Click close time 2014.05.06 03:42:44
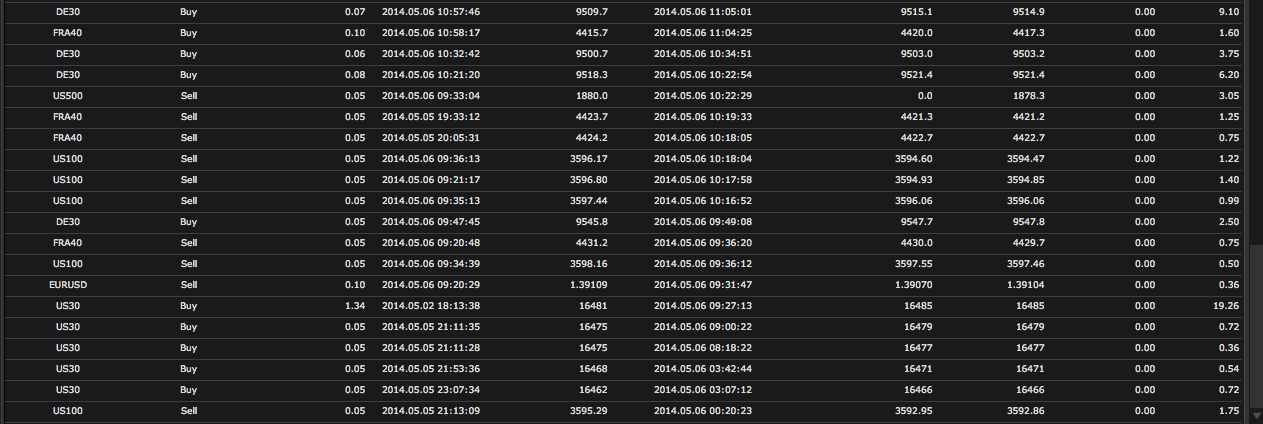This screenshot has width=1263, height=424. [x=702, y=369]
